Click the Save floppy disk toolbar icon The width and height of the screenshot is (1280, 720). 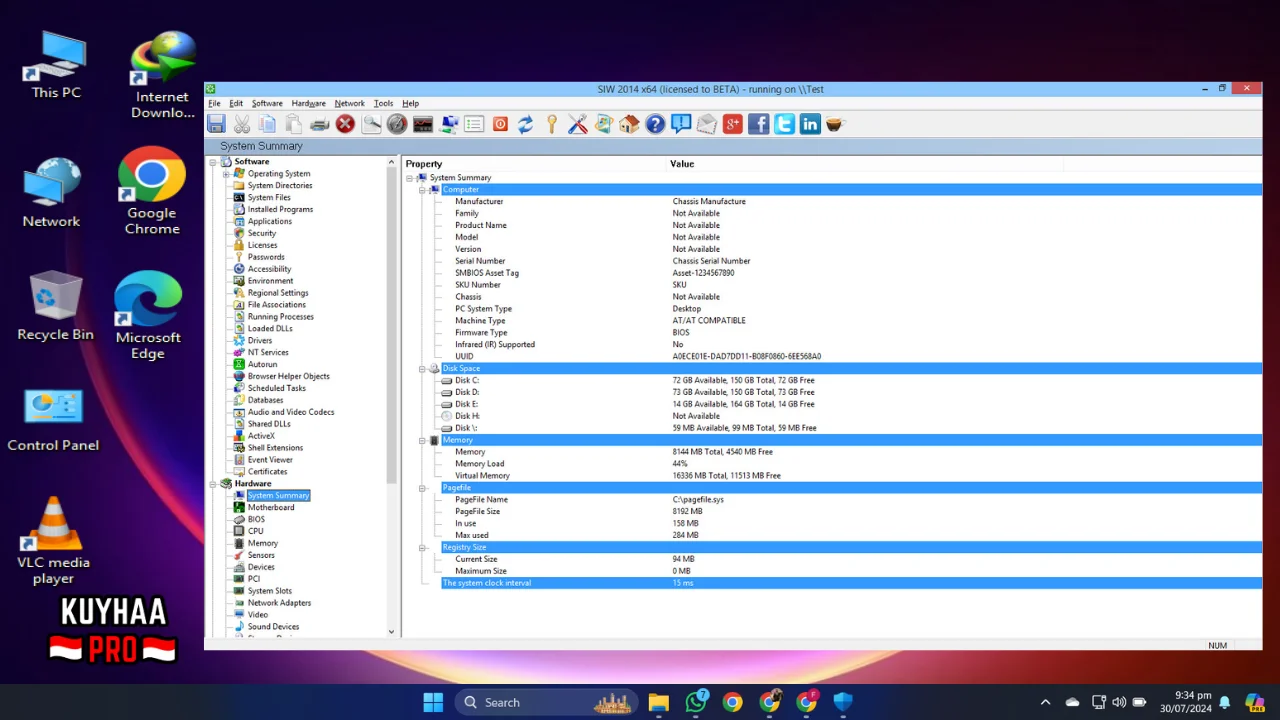pyautogui.click(x=216, y=124)
